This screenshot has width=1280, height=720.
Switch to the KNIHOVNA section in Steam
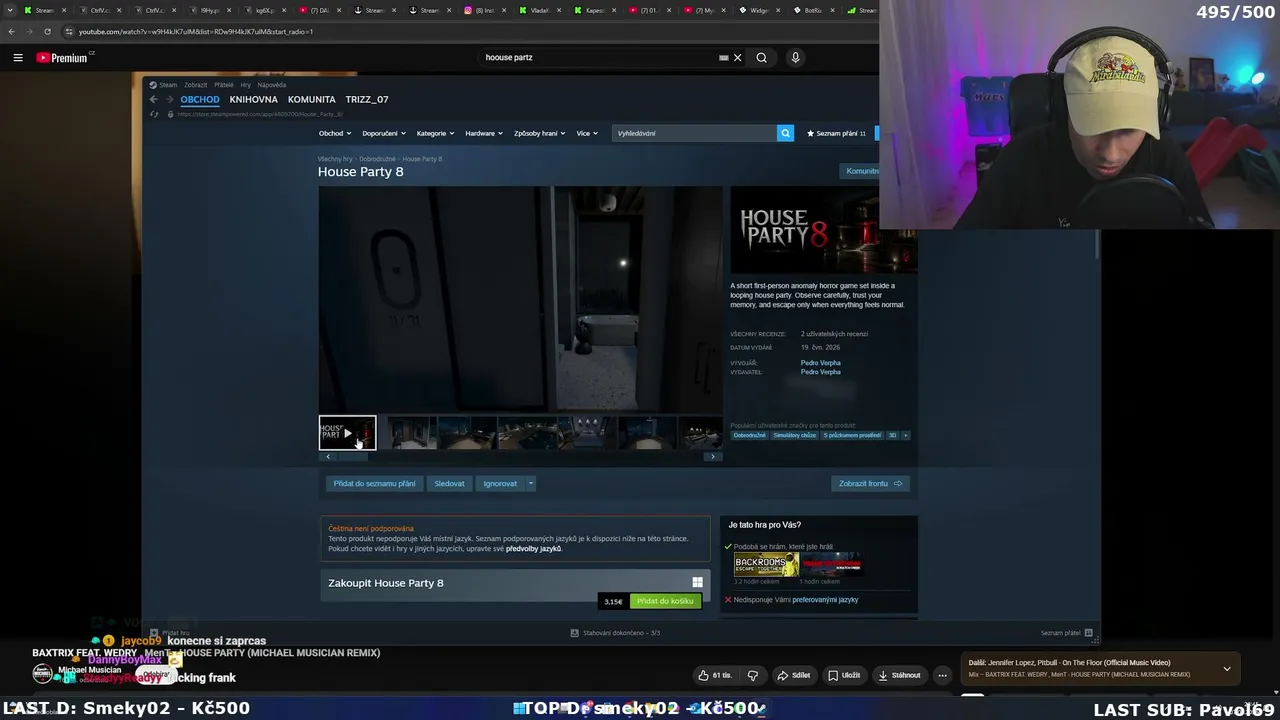pos(253,100)
